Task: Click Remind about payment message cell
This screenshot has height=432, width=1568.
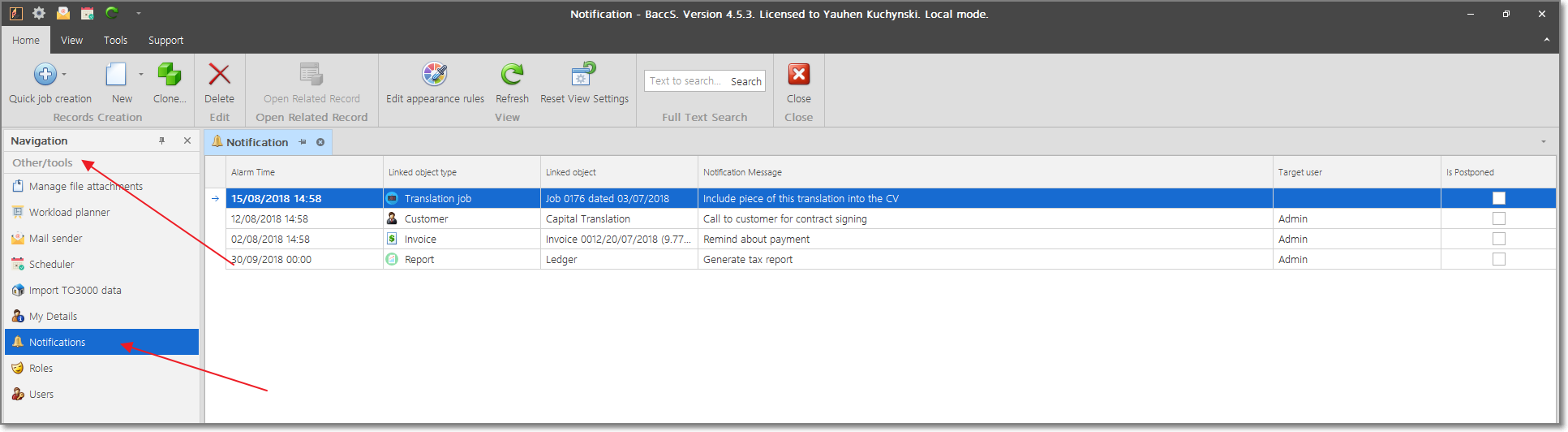Action: point(985,239)
